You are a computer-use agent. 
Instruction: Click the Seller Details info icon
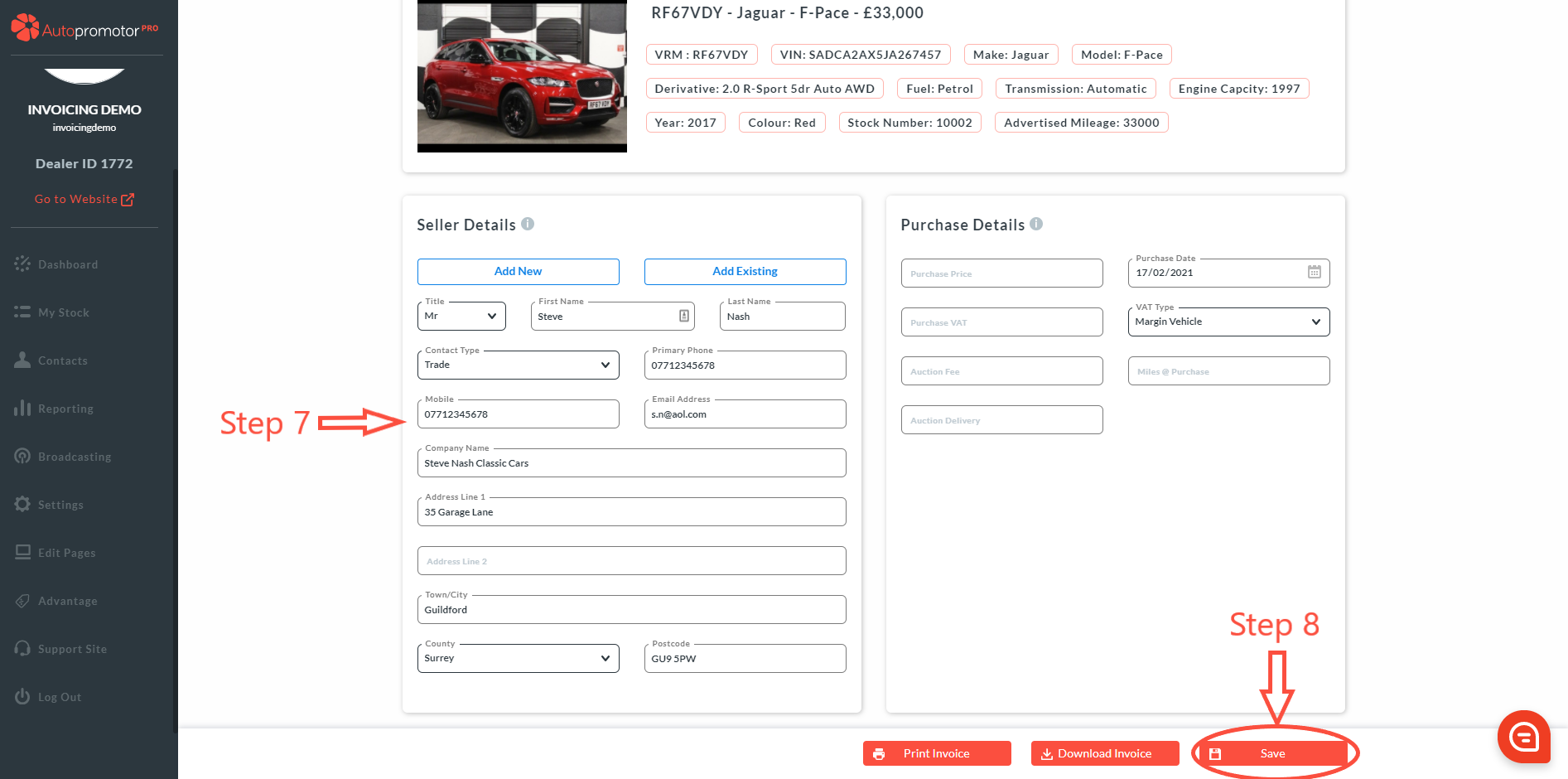point(528,224)
